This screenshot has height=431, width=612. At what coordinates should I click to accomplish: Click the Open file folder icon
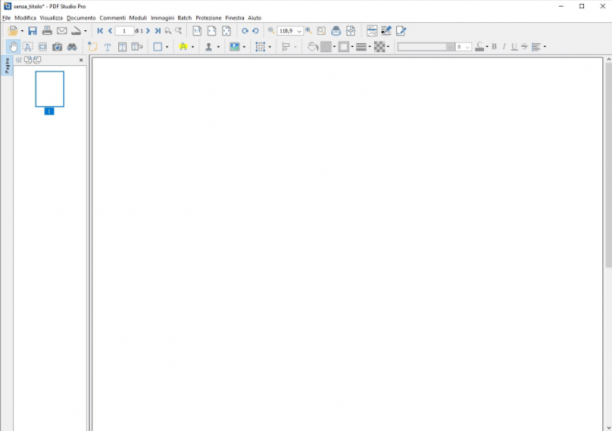(13, 31)
